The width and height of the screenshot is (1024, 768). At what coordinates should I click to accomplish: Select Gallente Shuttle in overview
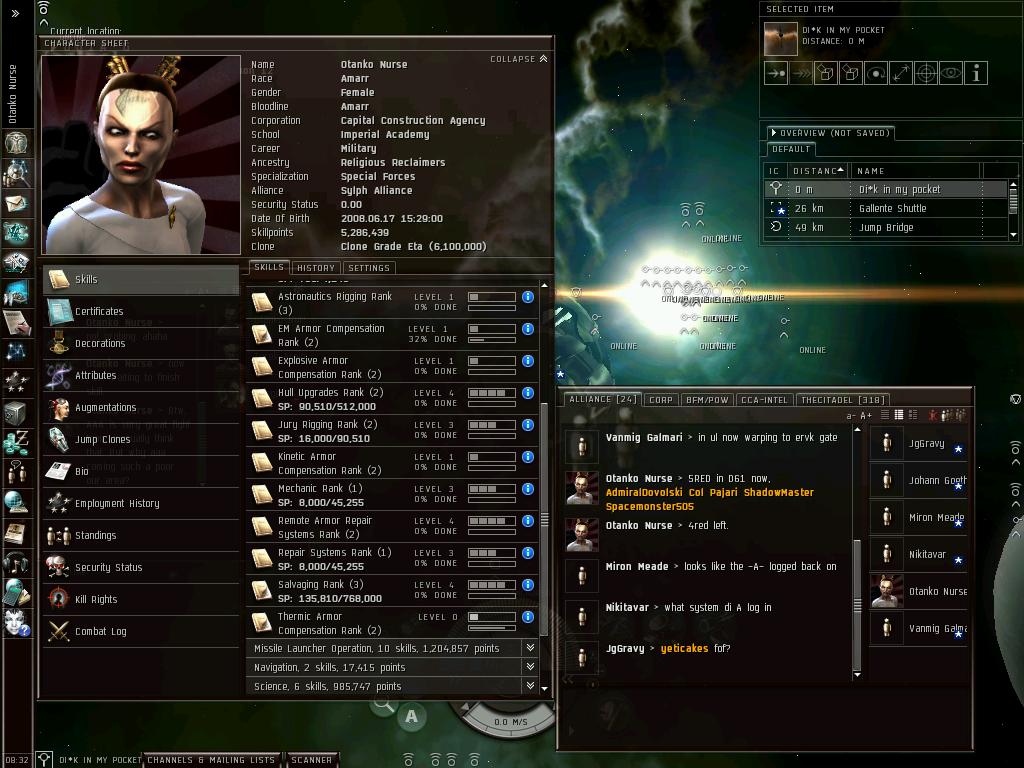coord(886,208)
